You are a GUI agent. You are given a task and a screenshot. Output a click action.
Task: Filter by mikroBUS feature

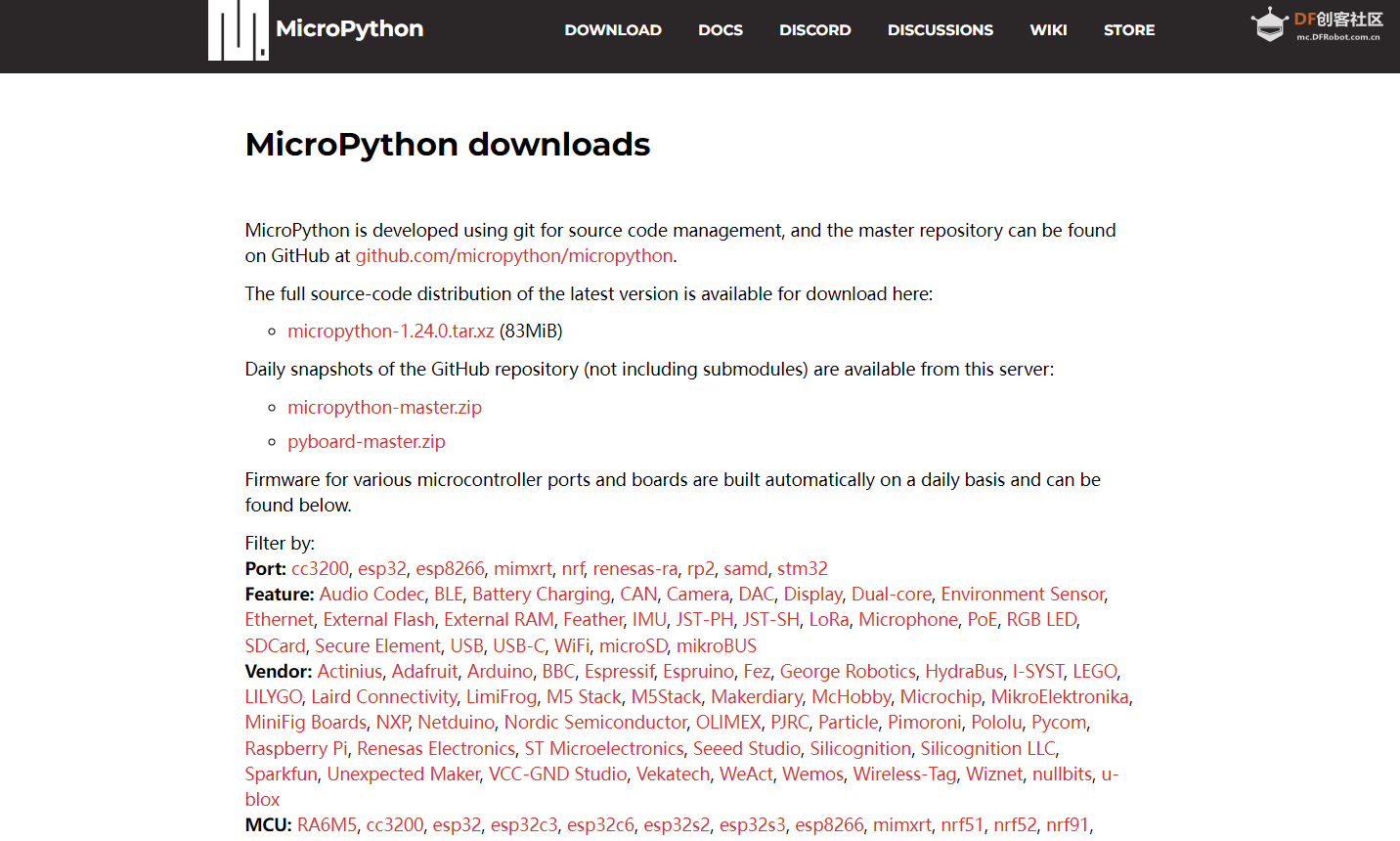point(717,646)
